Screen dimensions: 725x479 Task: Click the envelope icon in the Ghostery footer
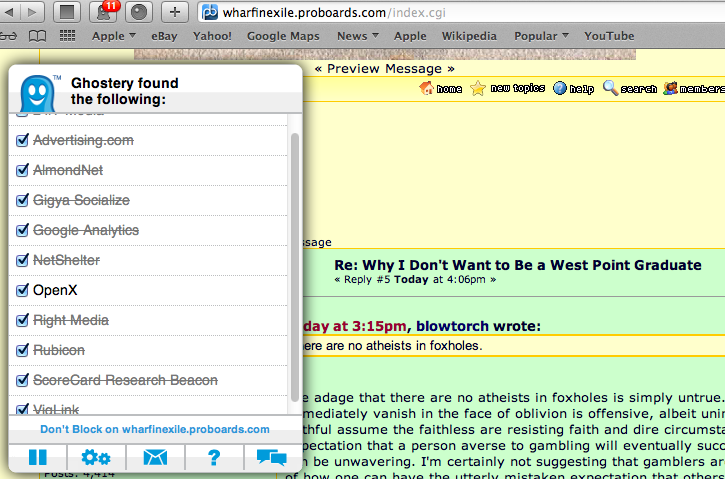pos(155,458)
